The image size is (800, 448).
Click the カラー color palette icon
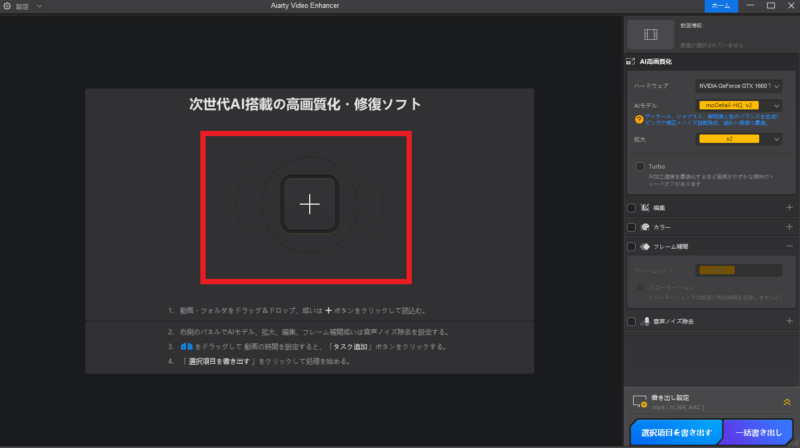point(645,227)
